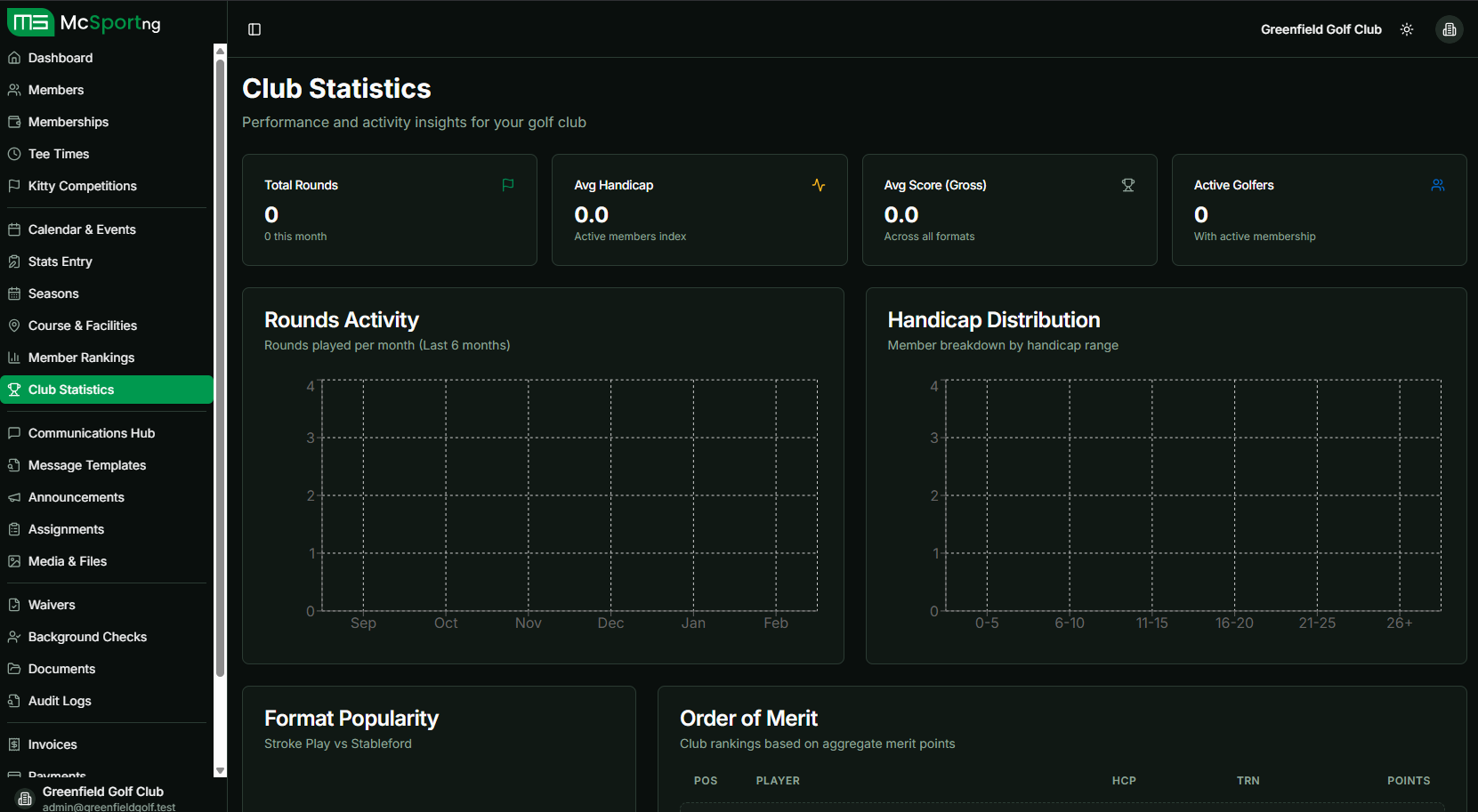The width and height of the screenshot is (1478, 812).
Task: Switch to the Memberships section
Action: (69, 122)
